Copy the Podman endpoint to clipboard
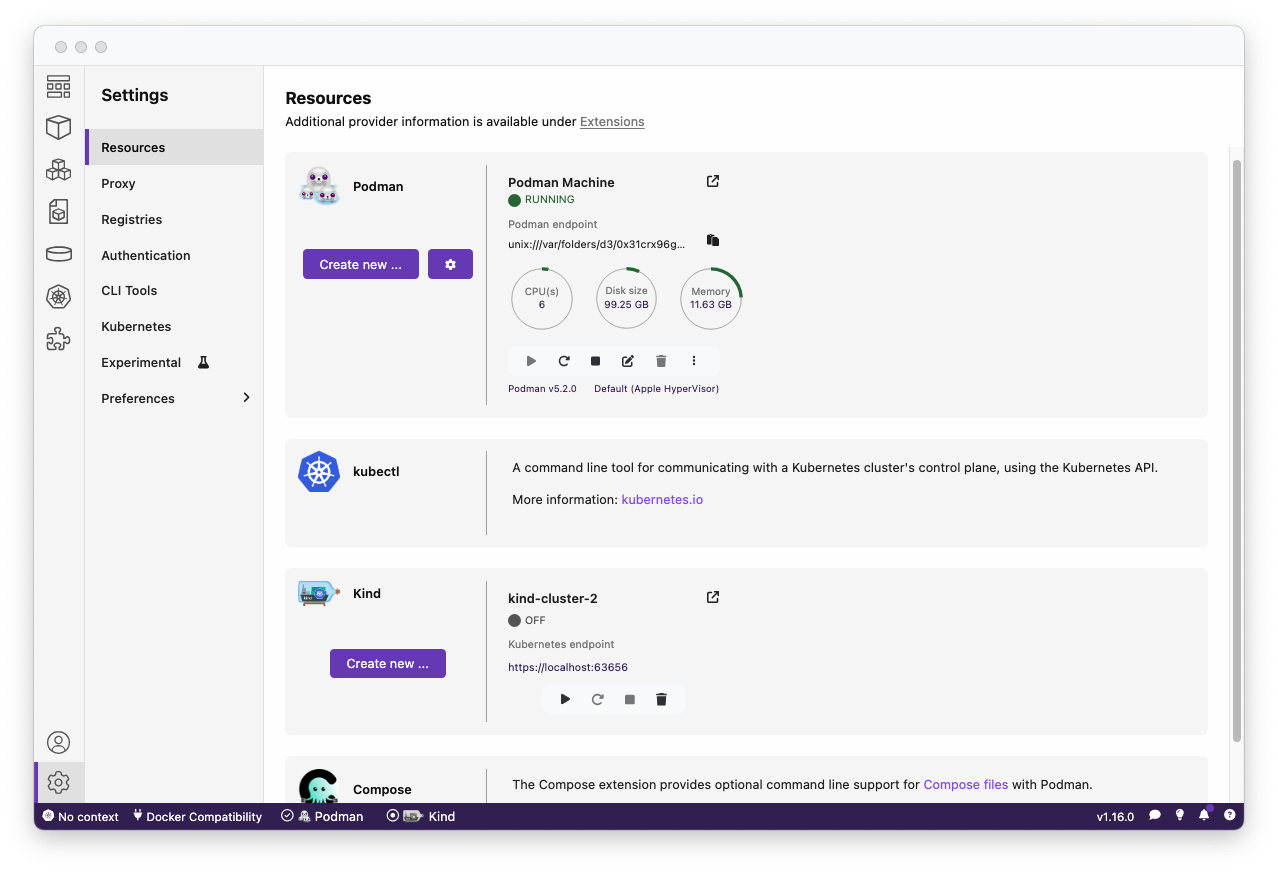The image size is (1278, 872). pos(713,241)
